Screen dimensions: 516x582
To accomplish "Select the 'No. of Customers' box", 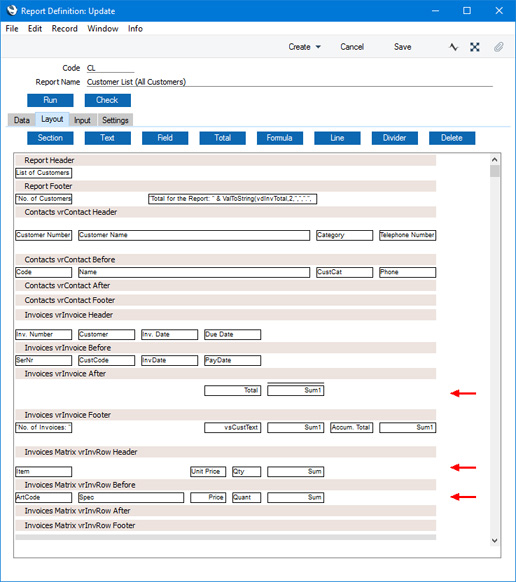I will point(43,199).
